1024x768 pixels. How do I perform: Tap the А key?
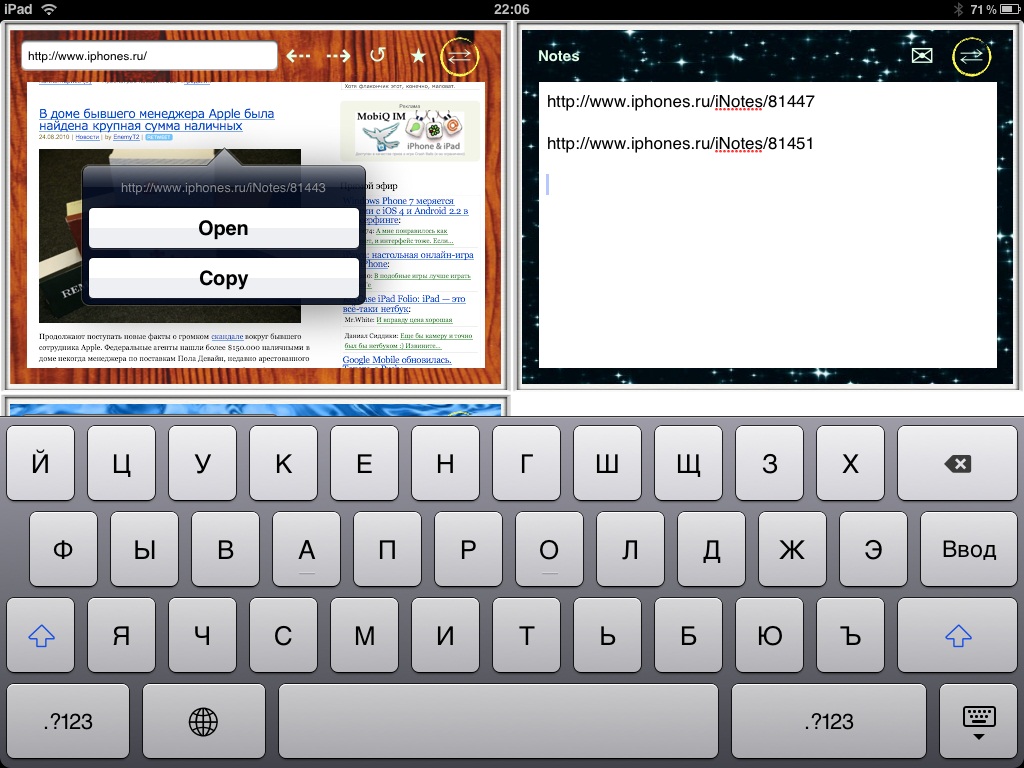pos(306,549)
